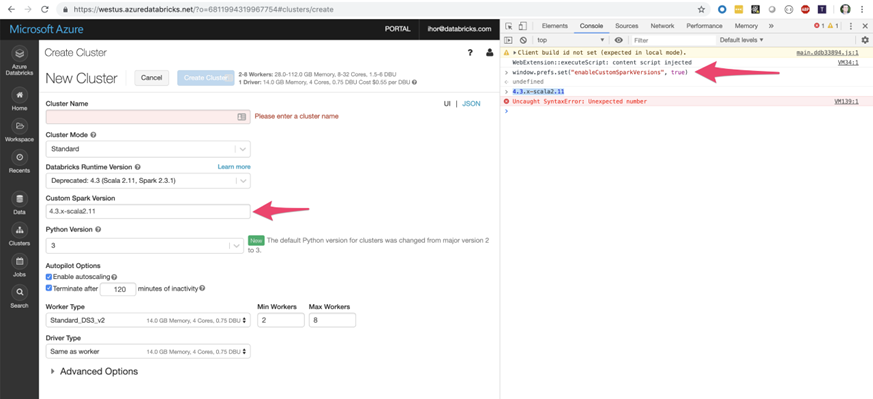This screenshot has height=399, width=873.
Task: Open VM139:1 source link
Action: [846, 101]
